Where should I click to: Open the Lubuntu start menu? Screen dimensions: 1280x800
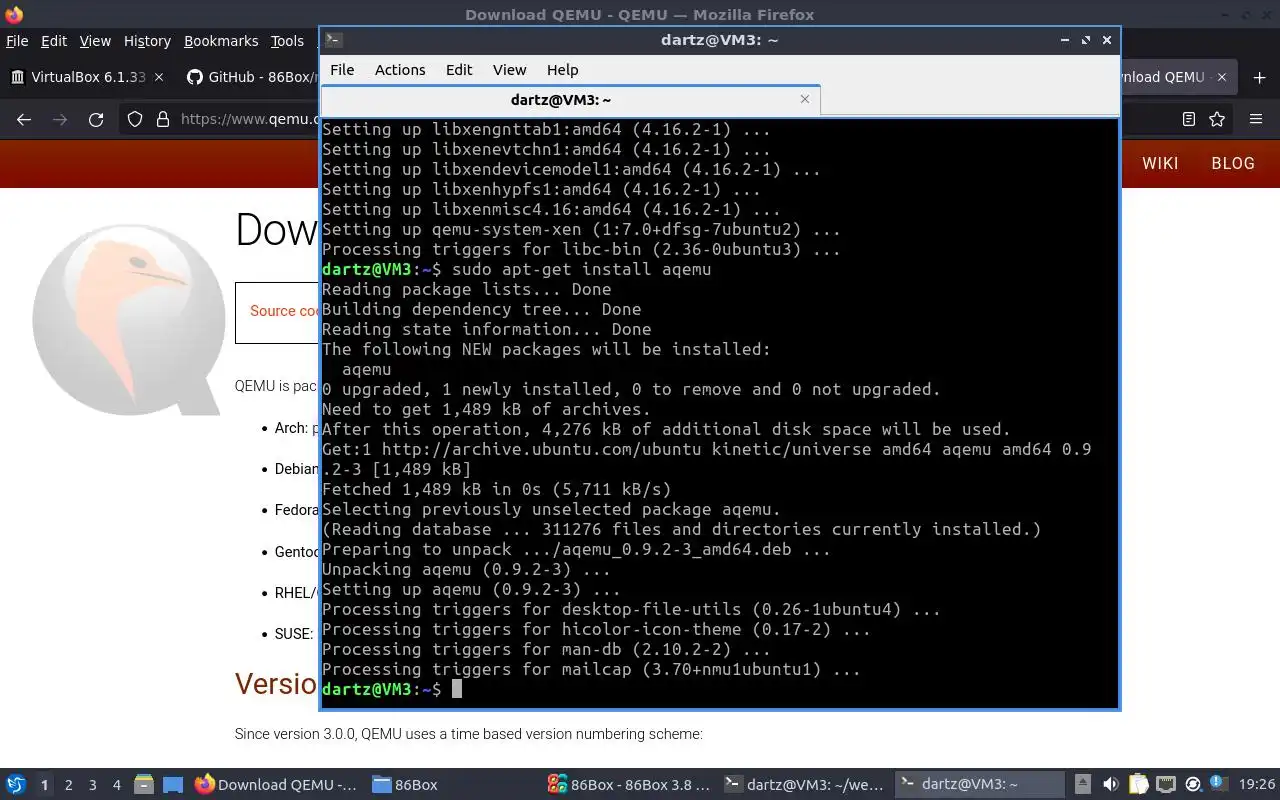point(16,785)
